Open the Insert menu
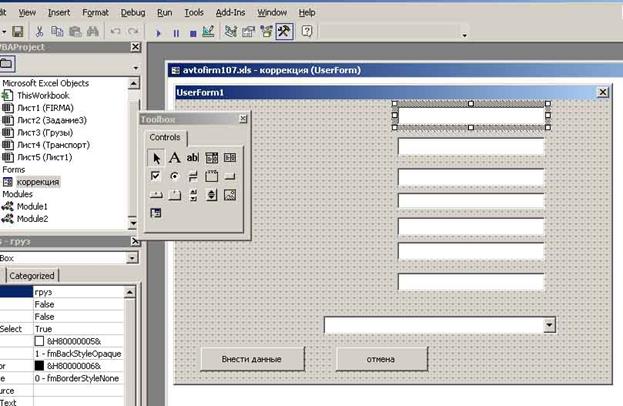623x406 pixels. 59,13
